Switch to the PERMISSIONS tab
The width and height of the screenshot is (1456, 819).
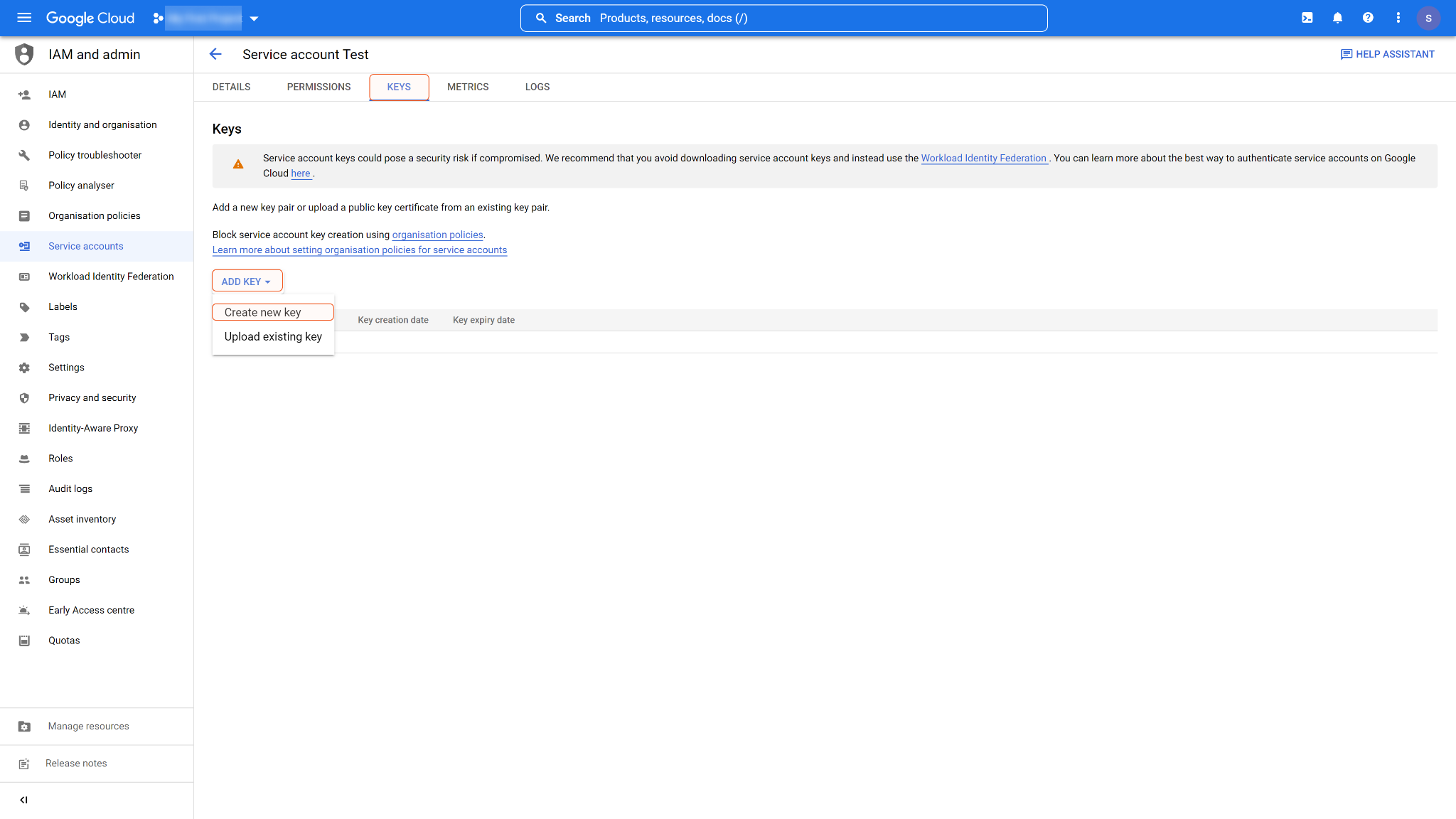coord(318,87)
